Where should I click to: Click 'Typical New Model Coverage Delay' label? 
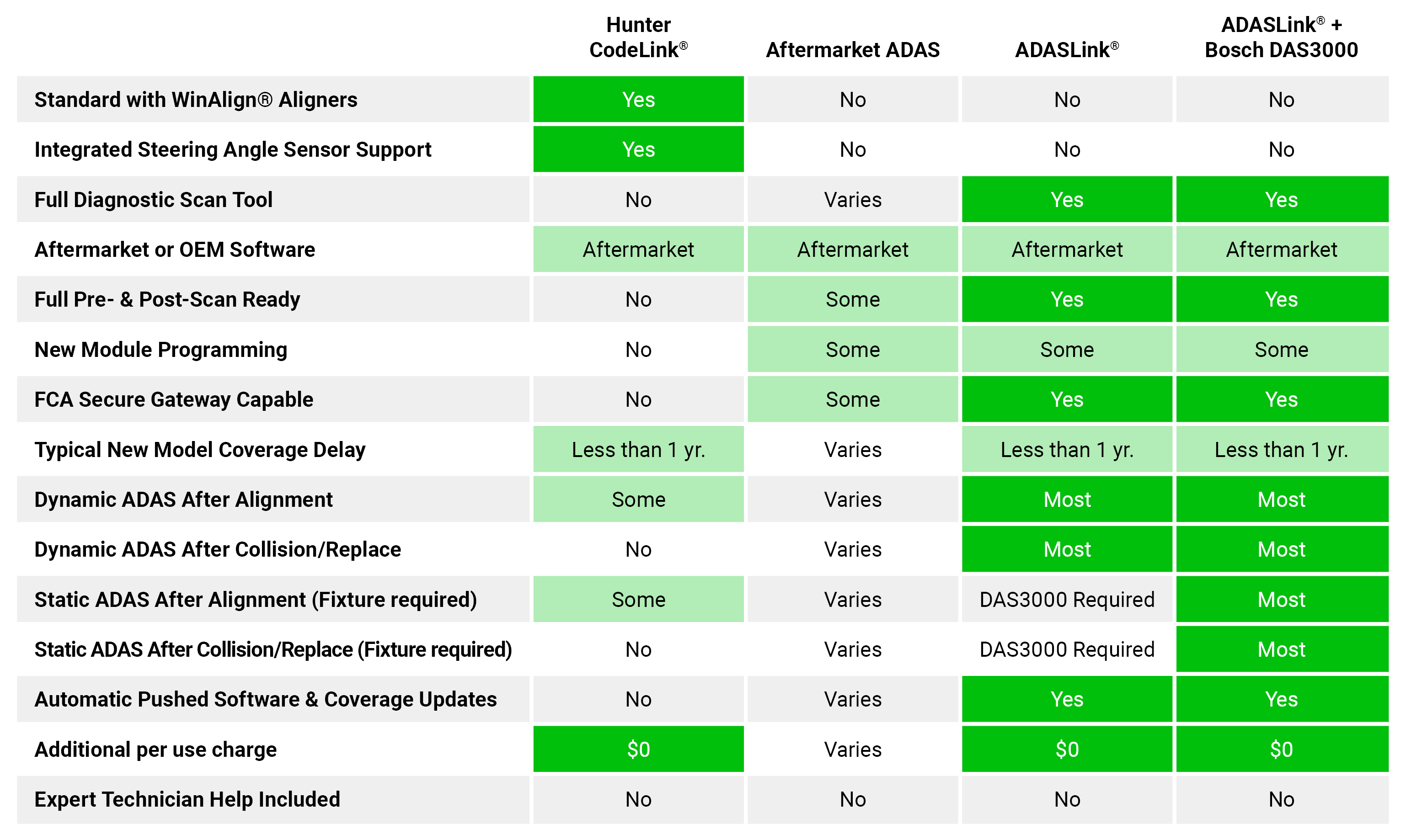200,449
